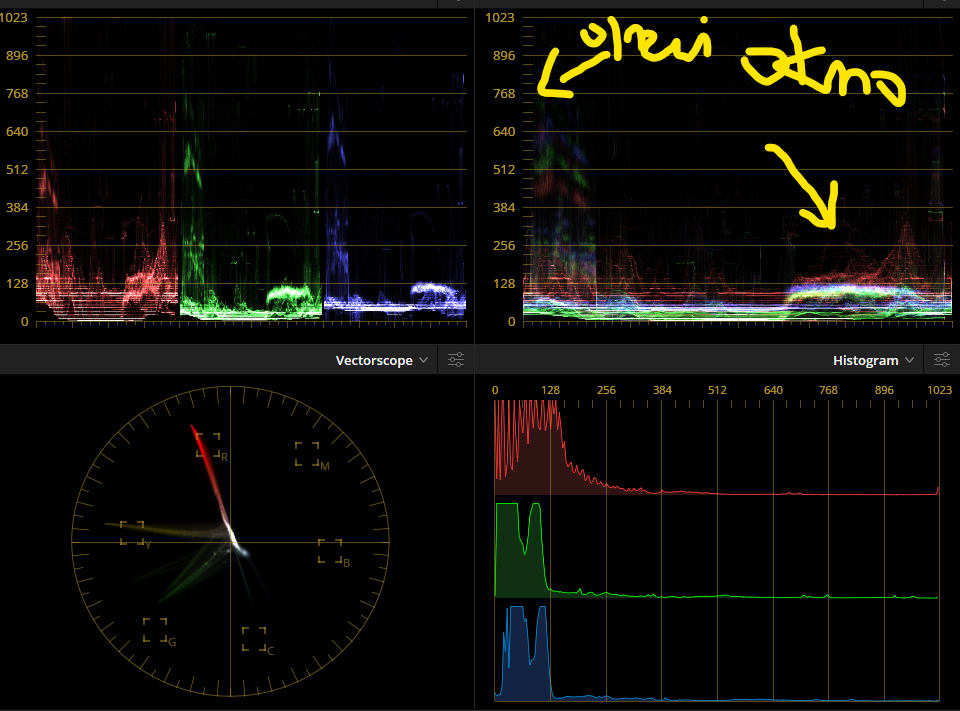Click the green channel histogram graph

pyautogui.click(x=716, y=551)
